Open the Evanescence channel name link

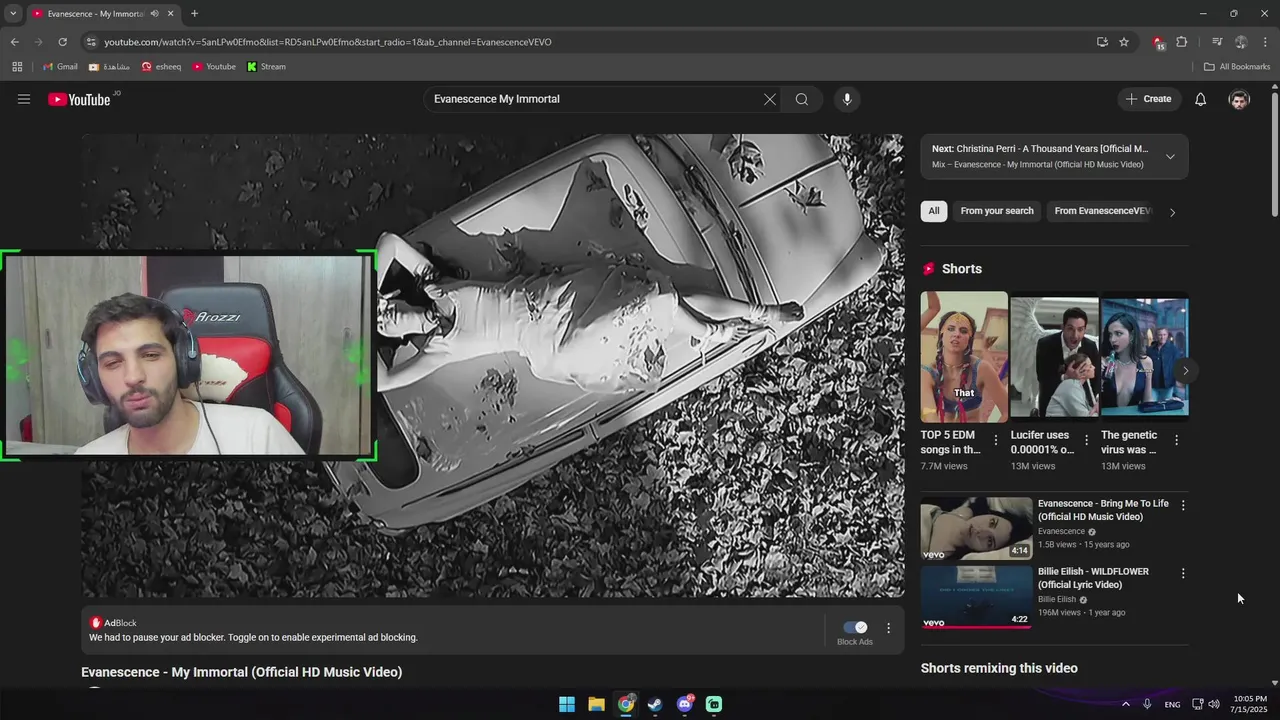[1061, 532]
